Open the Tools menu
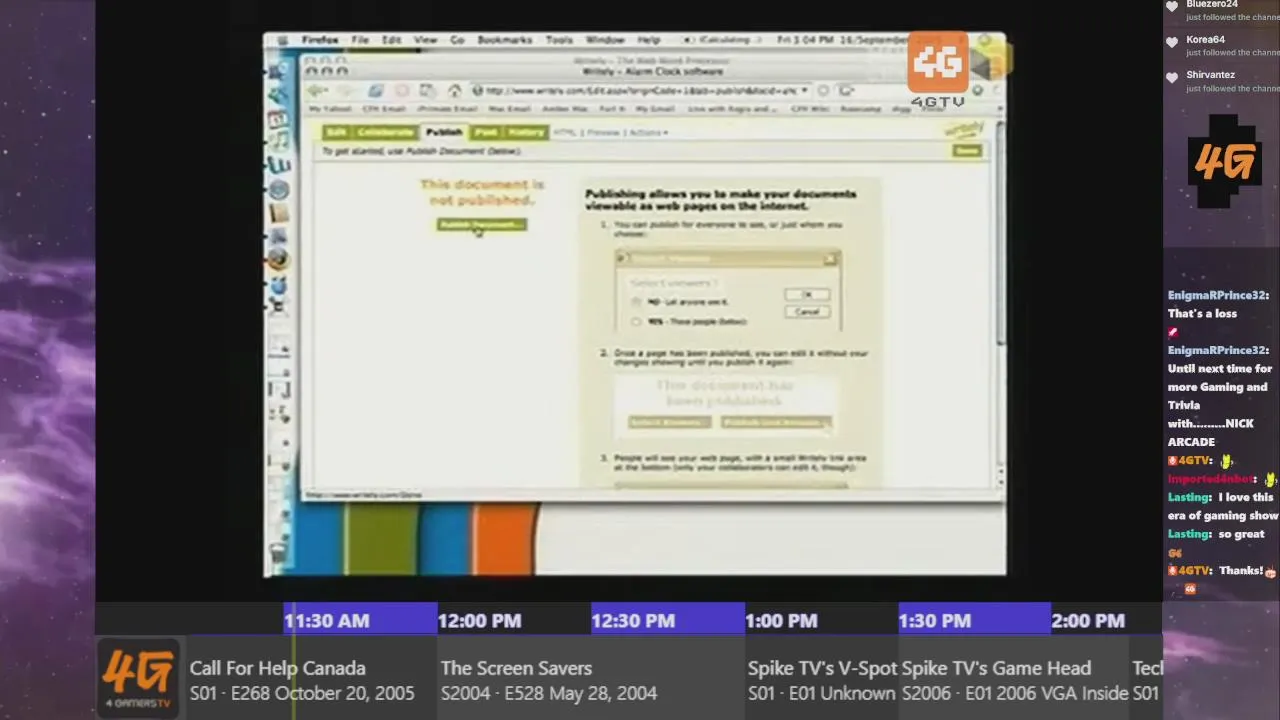The image size is (1280, 720). (559, 40)
